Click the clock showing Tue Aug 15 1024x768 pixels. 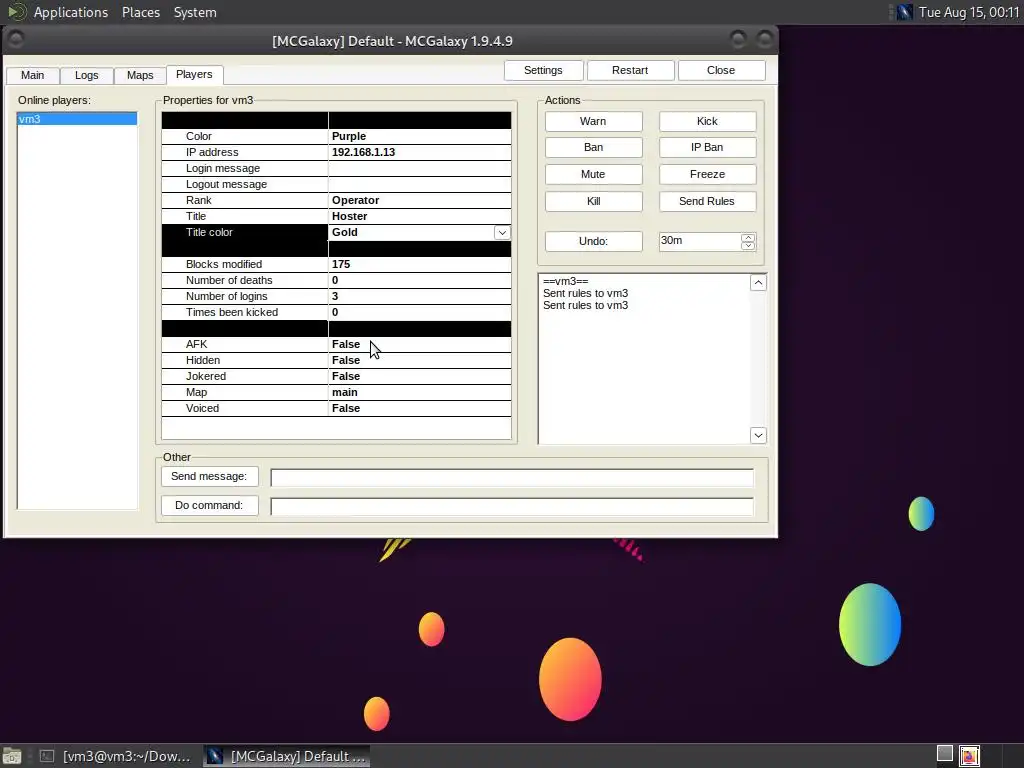pos(968,12)
